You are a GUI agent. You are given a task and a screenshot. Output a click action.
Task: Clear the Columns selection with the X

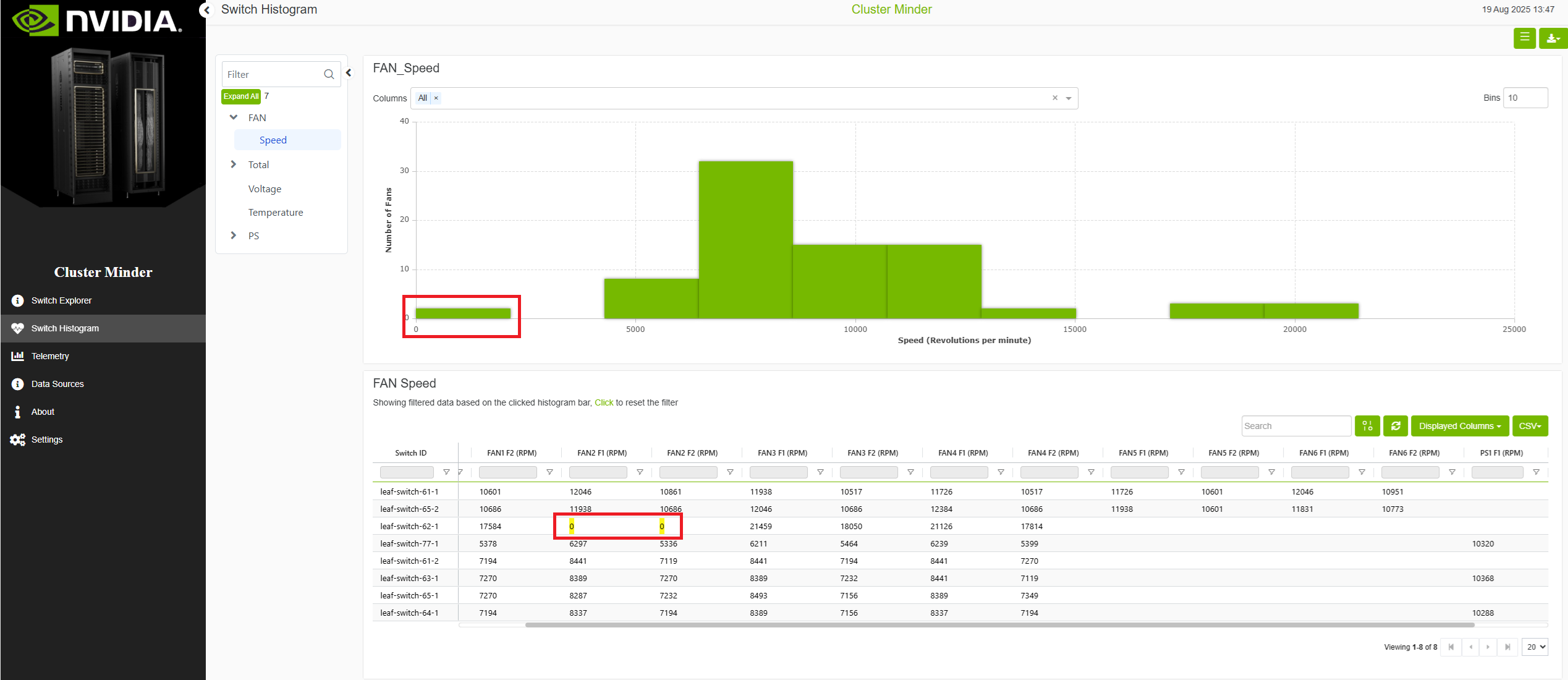coord(1055,98)
